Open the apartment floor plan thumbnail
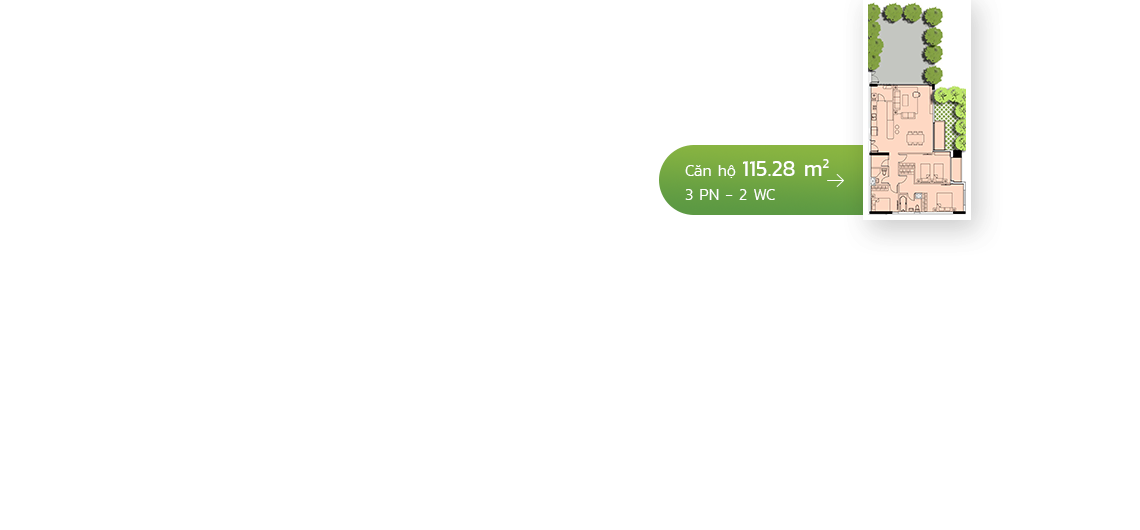 pos(917,109)
